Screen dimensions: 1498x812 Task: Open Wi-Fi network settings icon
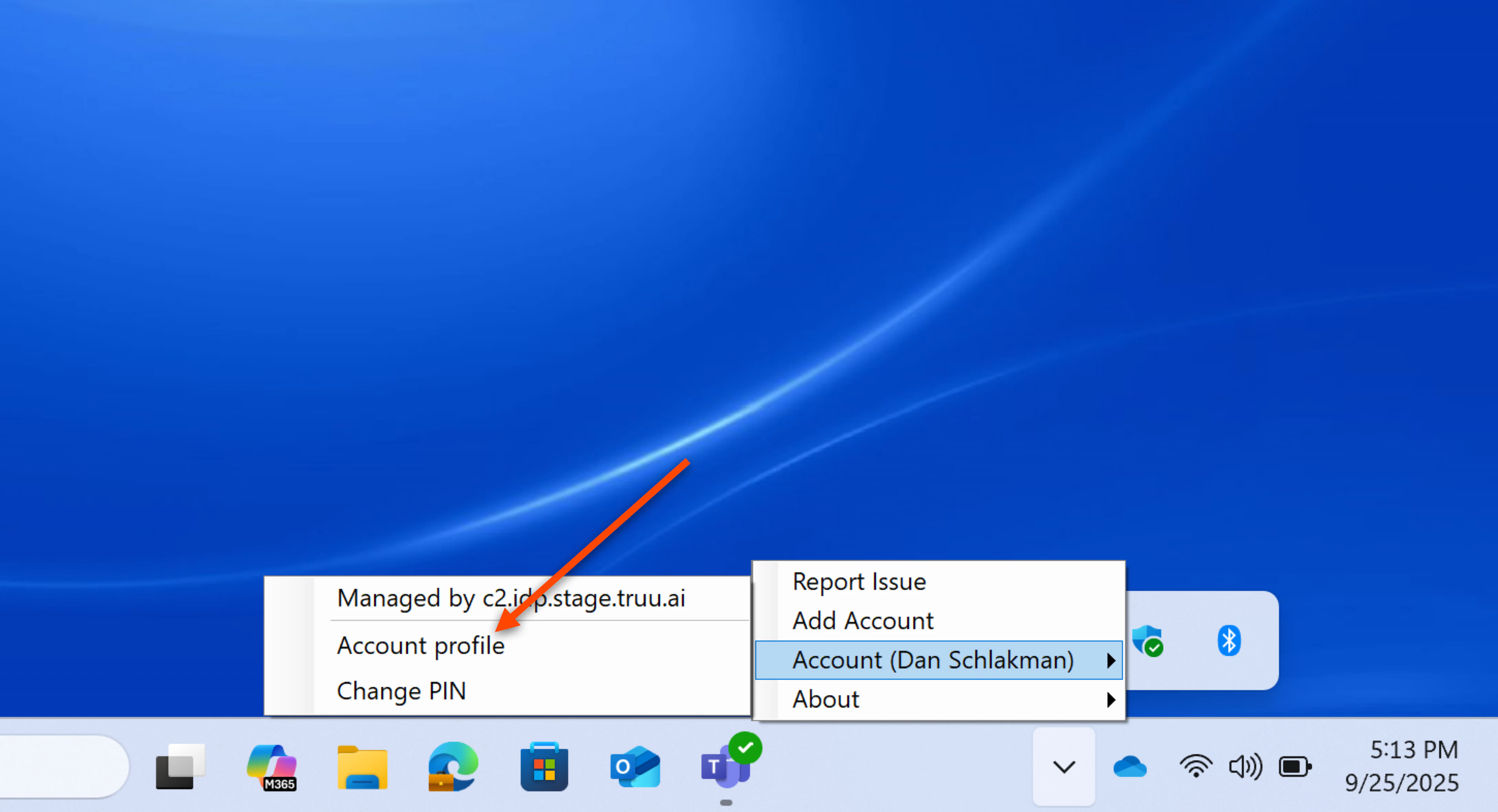1196,767
